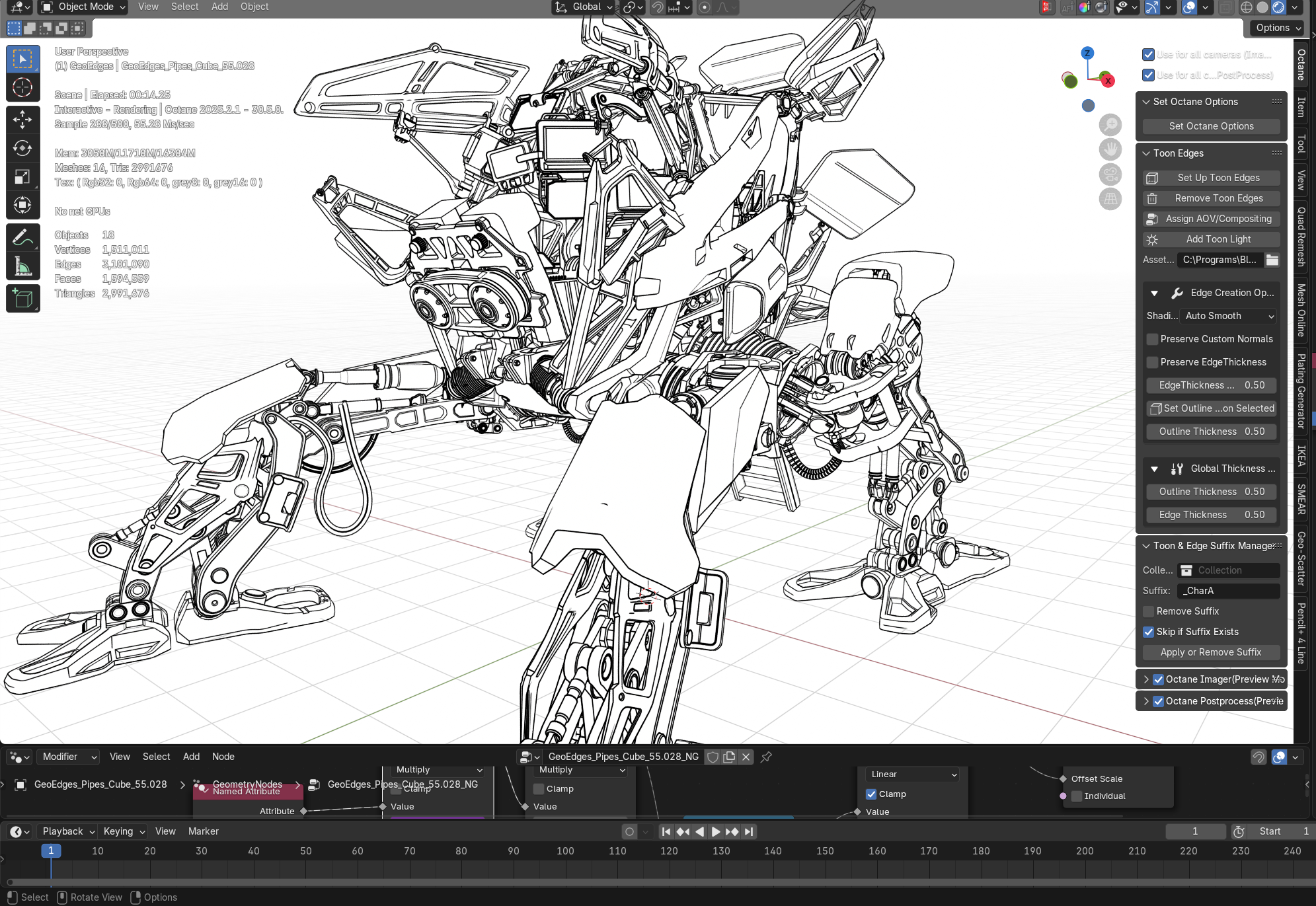Click Set Up Toon Edges button

click(1211, 178)
